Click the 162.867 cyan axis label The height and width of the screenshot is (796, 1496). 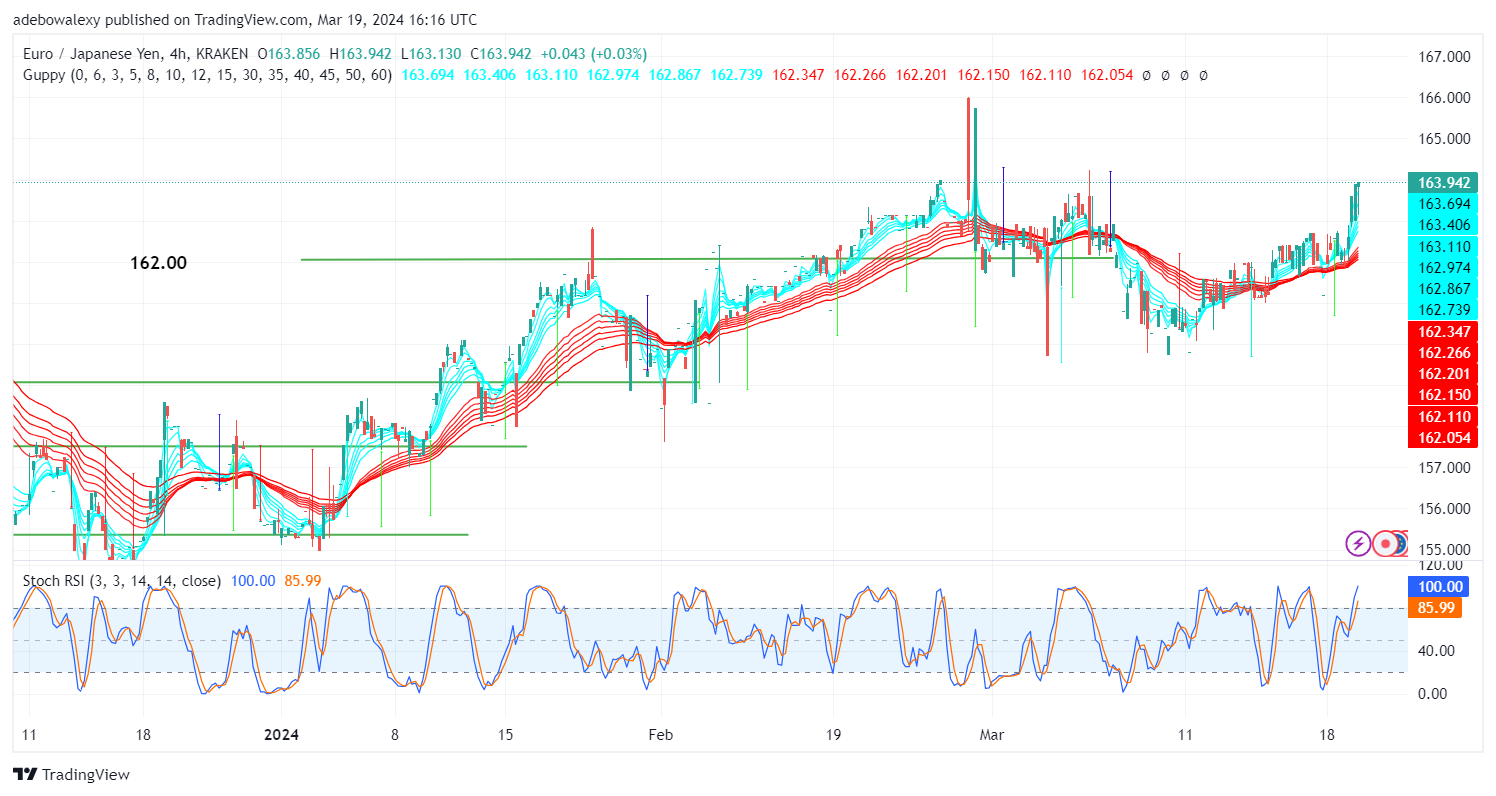click(x=1442, y=288)
